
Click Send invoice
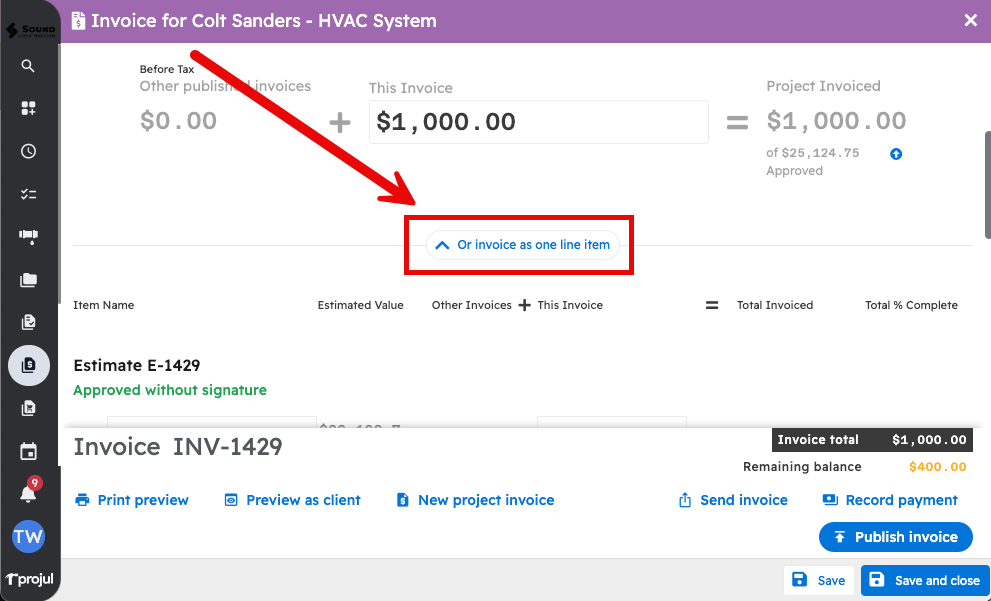(733, 500)
